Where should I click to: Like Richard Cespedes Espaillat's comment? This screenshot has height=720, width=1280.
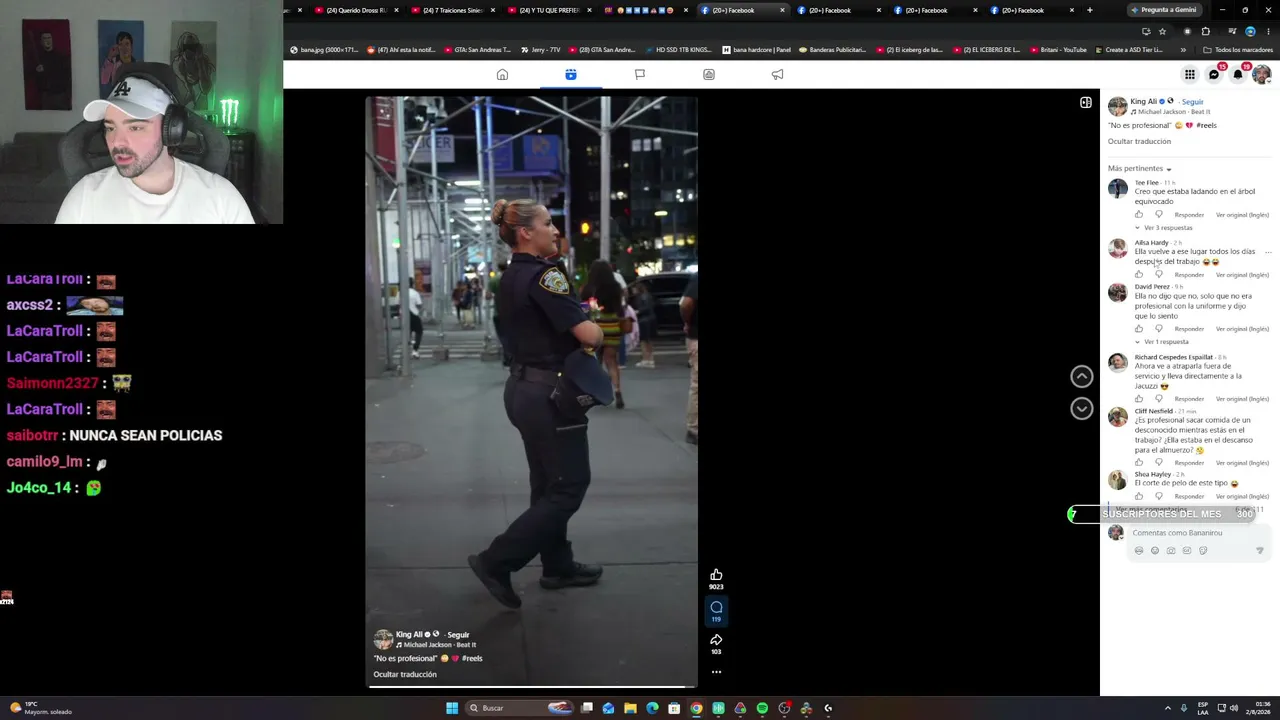click(1139, 398)
